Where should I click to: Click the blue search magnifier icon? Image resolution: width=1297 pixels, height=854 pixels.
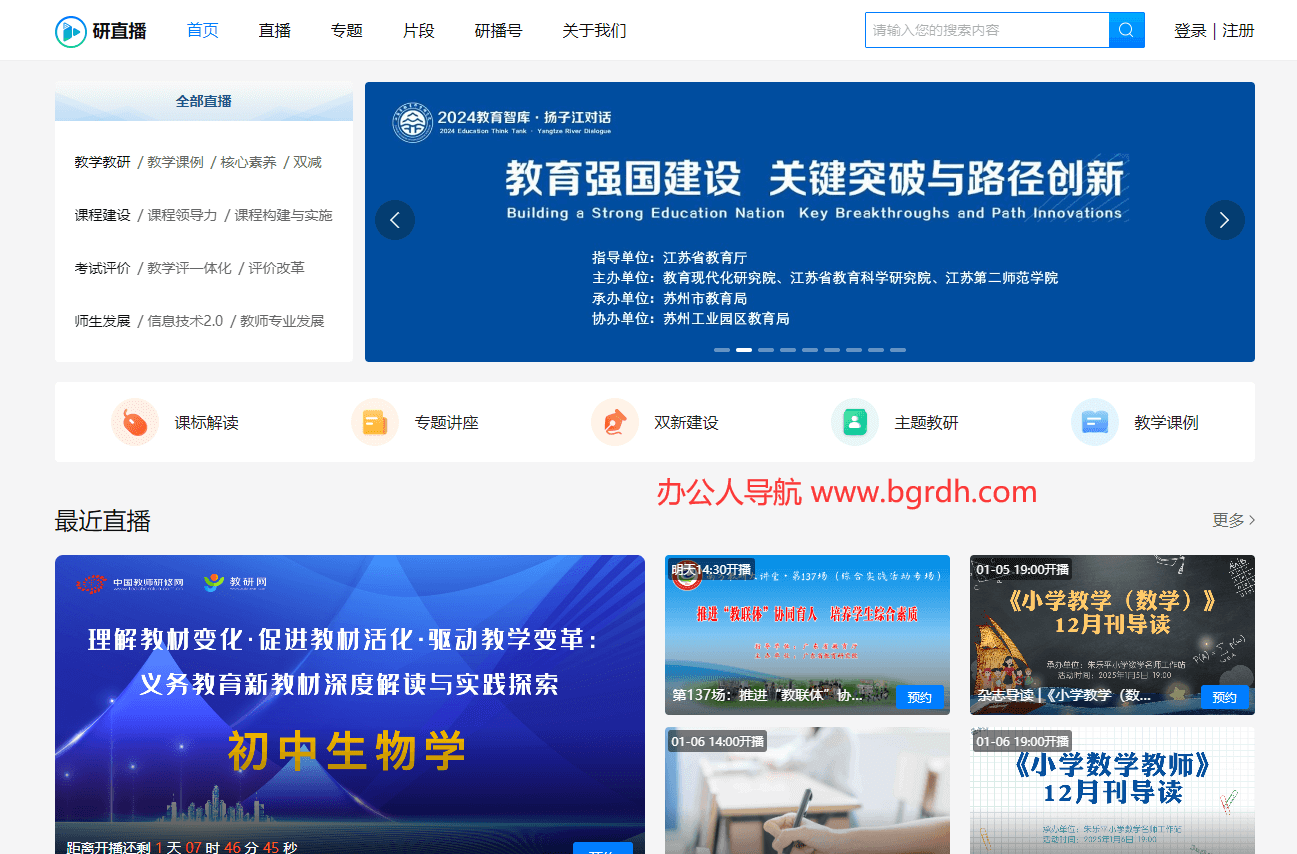pos(1126,30)
